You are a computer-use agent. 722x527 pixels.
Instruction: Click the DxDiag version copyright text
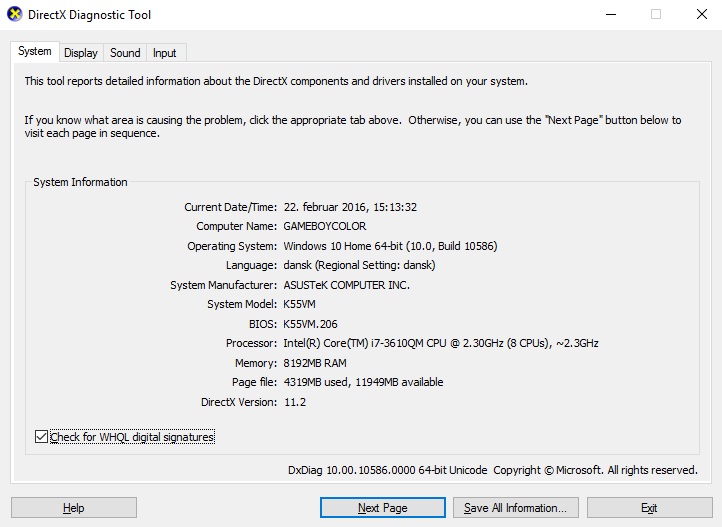point(492,470)
